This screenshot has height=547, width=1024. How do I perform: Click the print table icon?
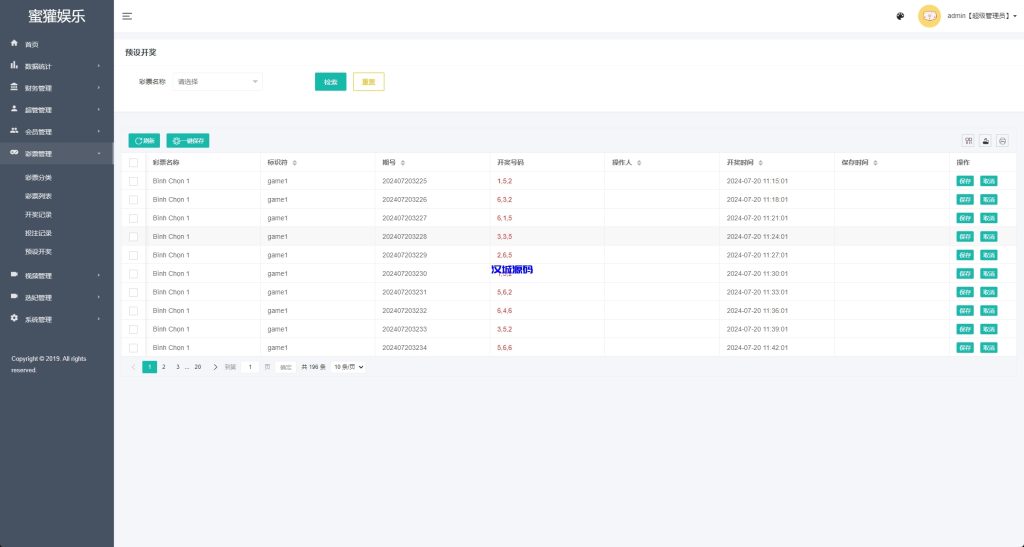tap(1002, 141)
